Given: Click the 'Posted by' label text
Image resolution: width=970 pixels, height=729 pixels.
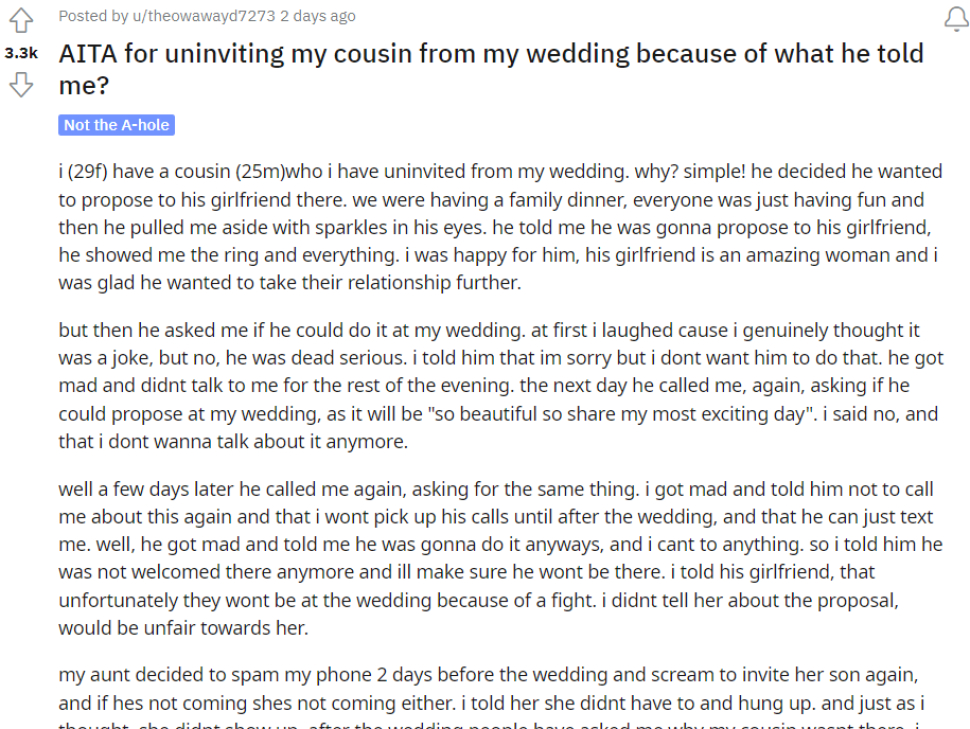Looking at the screenshot, I should (93, 16).
